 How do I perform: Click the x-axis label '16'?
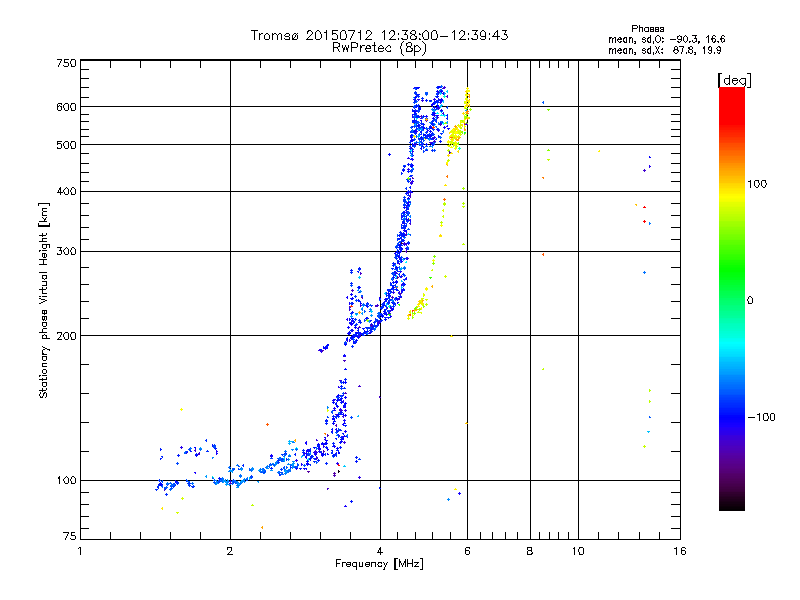(x=680, y=551)
